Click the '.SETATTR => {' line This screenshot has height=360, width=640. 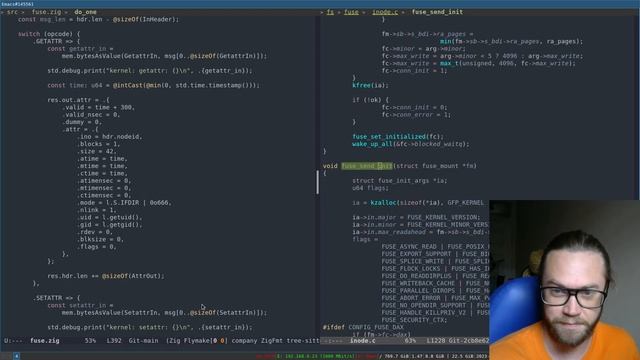[56, 298]
